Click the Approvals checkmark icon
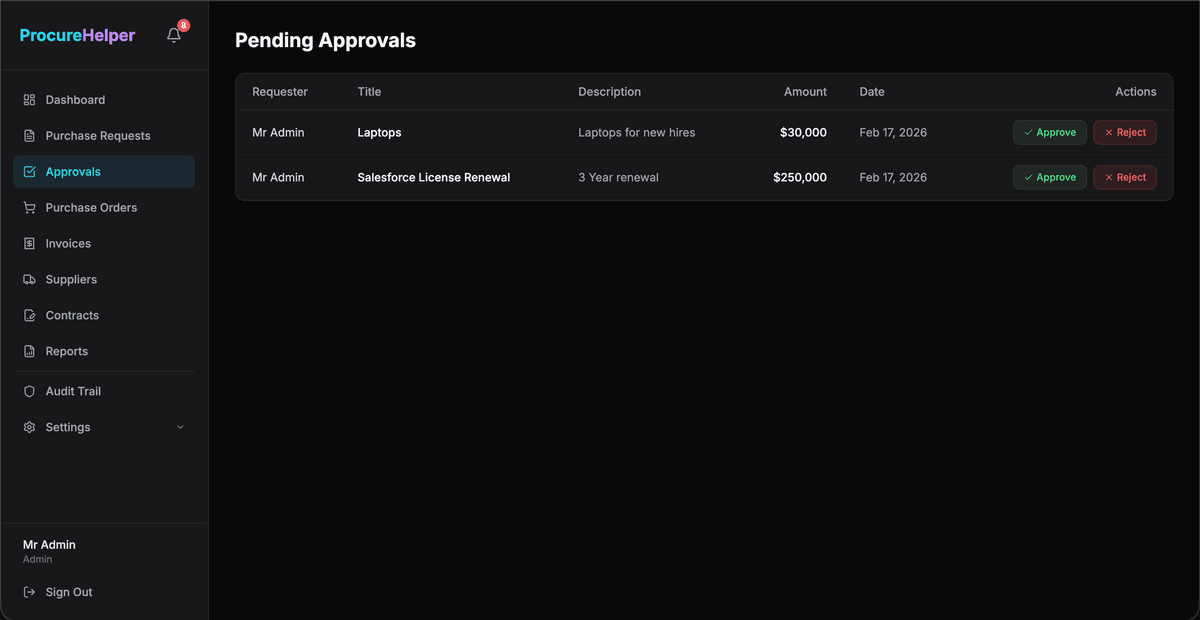The image size is (1200, 620). coord(30,171)
